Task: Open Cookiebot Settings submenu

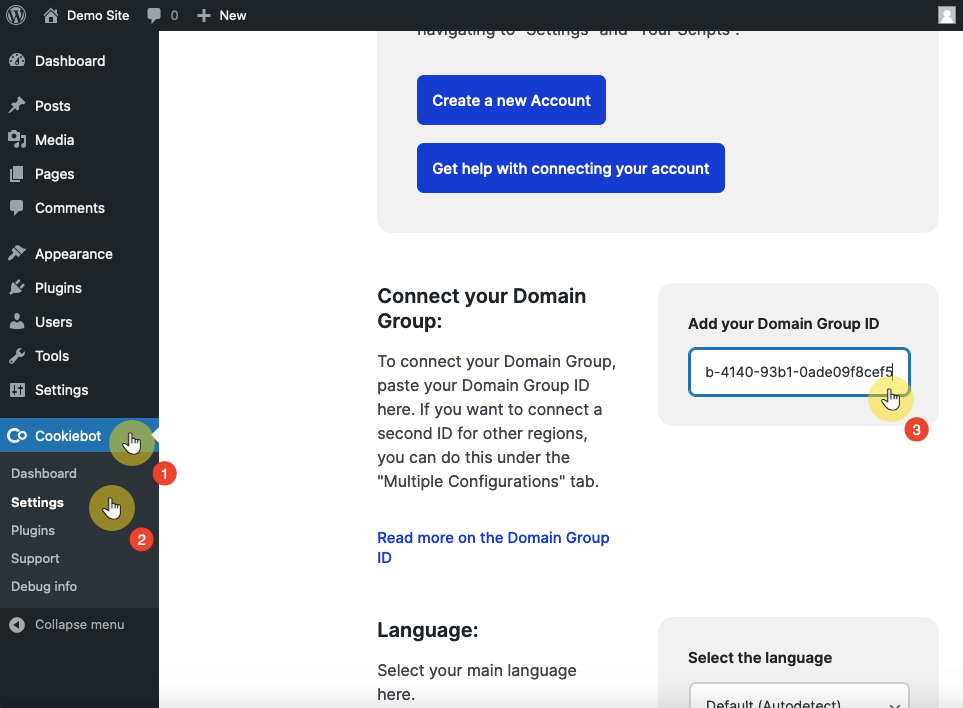Action: click(x=37, y=502)
